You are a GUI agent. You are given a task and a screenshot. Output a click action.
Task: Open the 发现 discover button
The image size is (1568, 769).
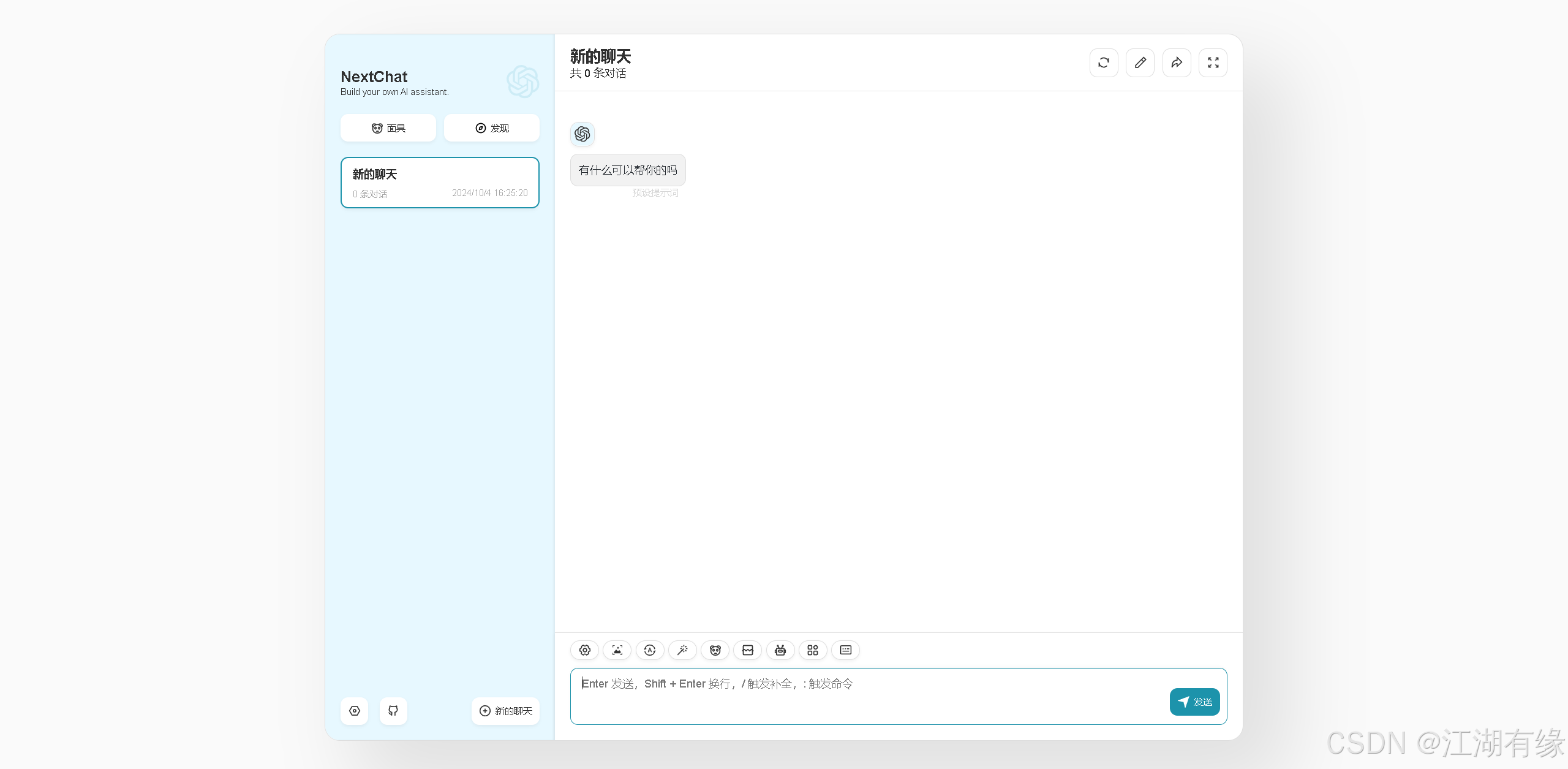(x=492, y=128)
